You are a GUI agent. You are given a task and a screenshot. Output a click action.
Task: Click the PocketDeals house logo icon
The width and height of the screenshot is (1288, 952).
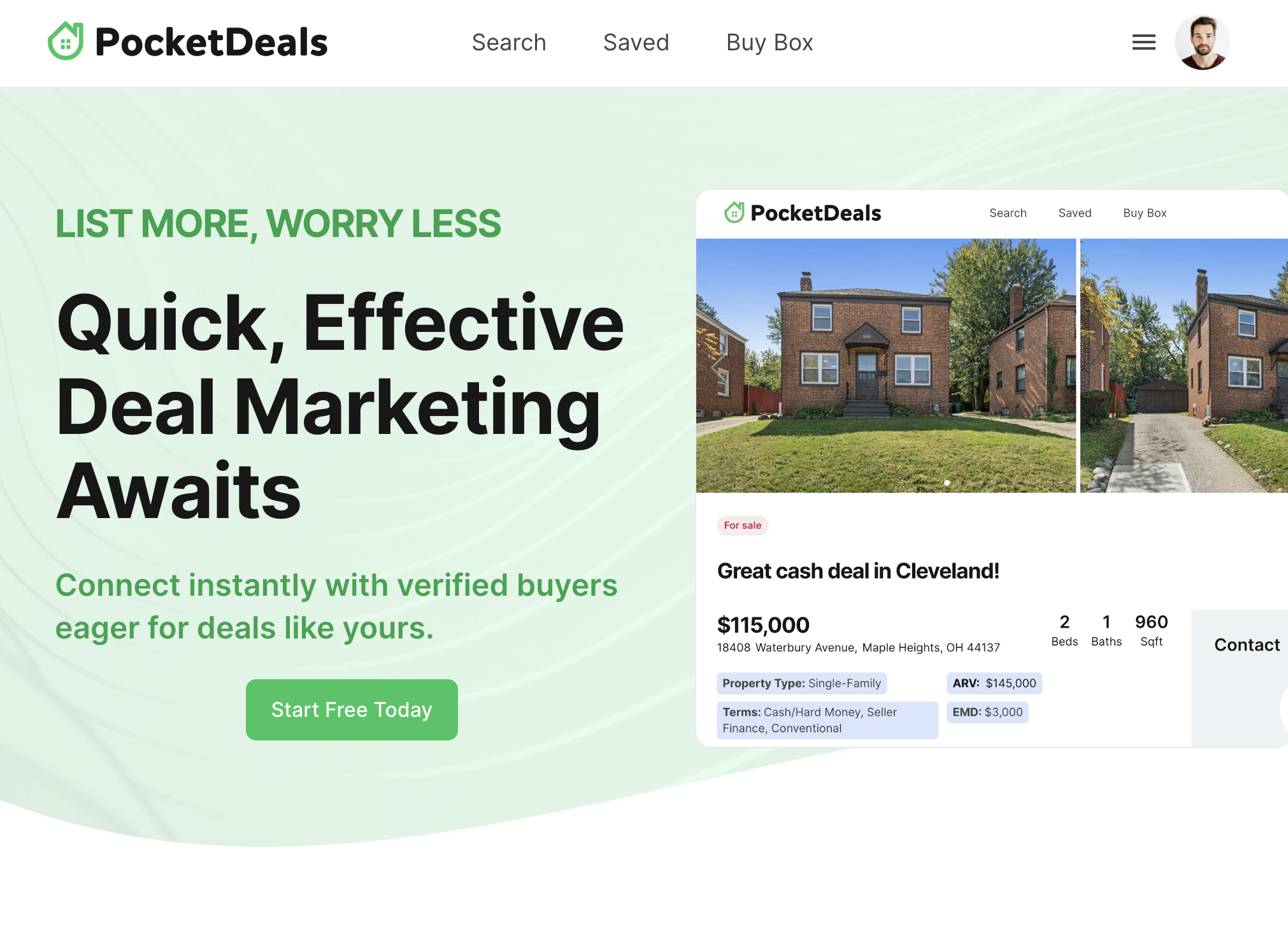click(x=66, y=41)
